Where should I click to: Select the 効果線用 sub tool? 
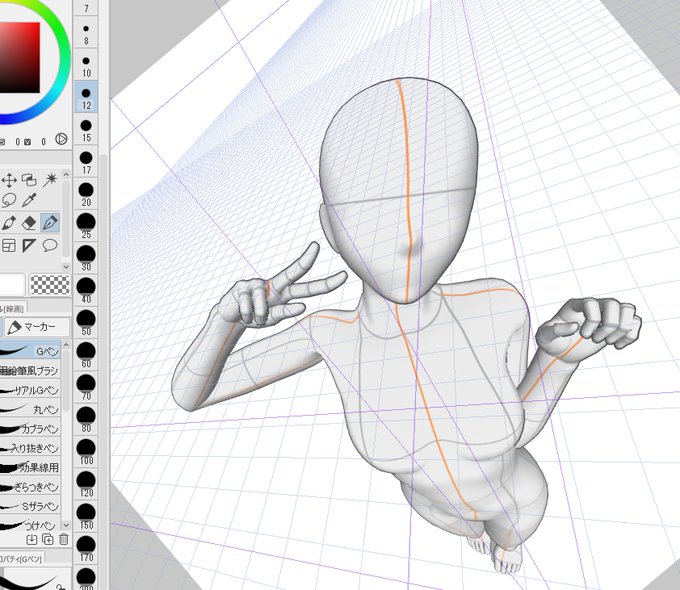pos(30,468)
